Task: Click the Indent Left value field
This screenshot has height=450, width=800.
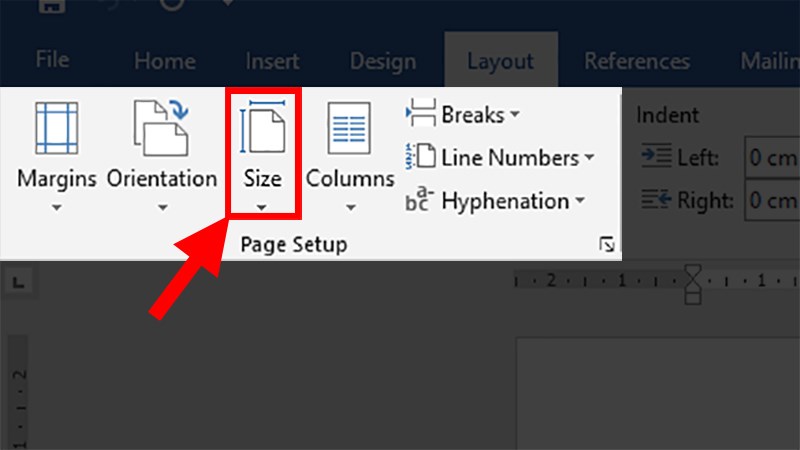Action: [x=772, y=157]
